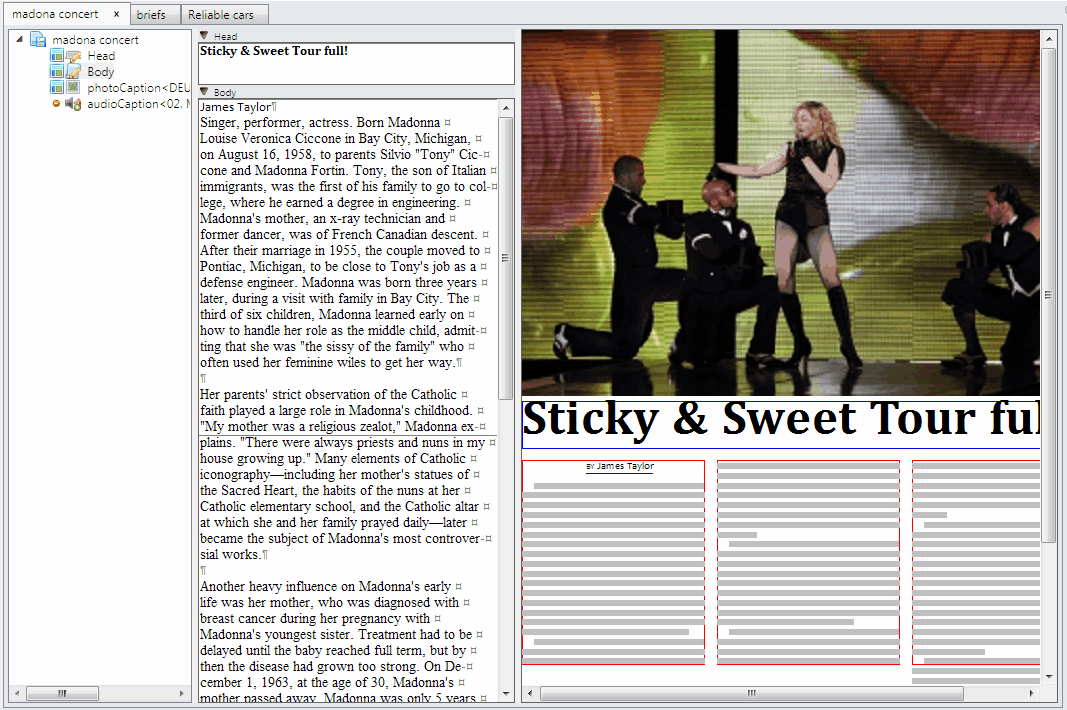Click the madona concert document icon in tree

[x=38, y=40]
